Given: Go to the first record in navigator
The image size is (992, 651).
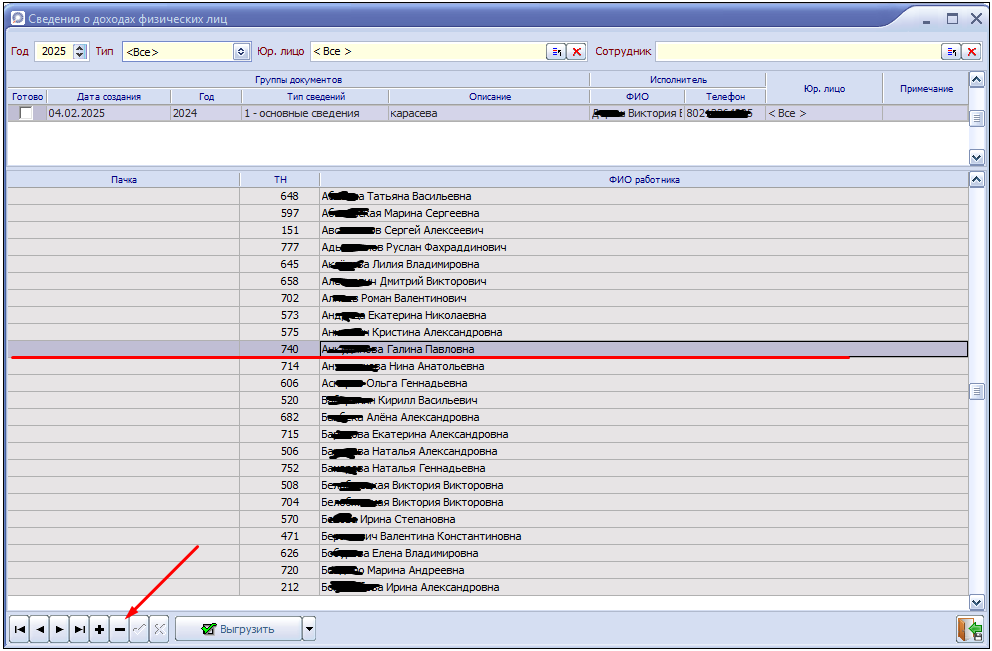Looking at the screenshot, I should (19, 629).
